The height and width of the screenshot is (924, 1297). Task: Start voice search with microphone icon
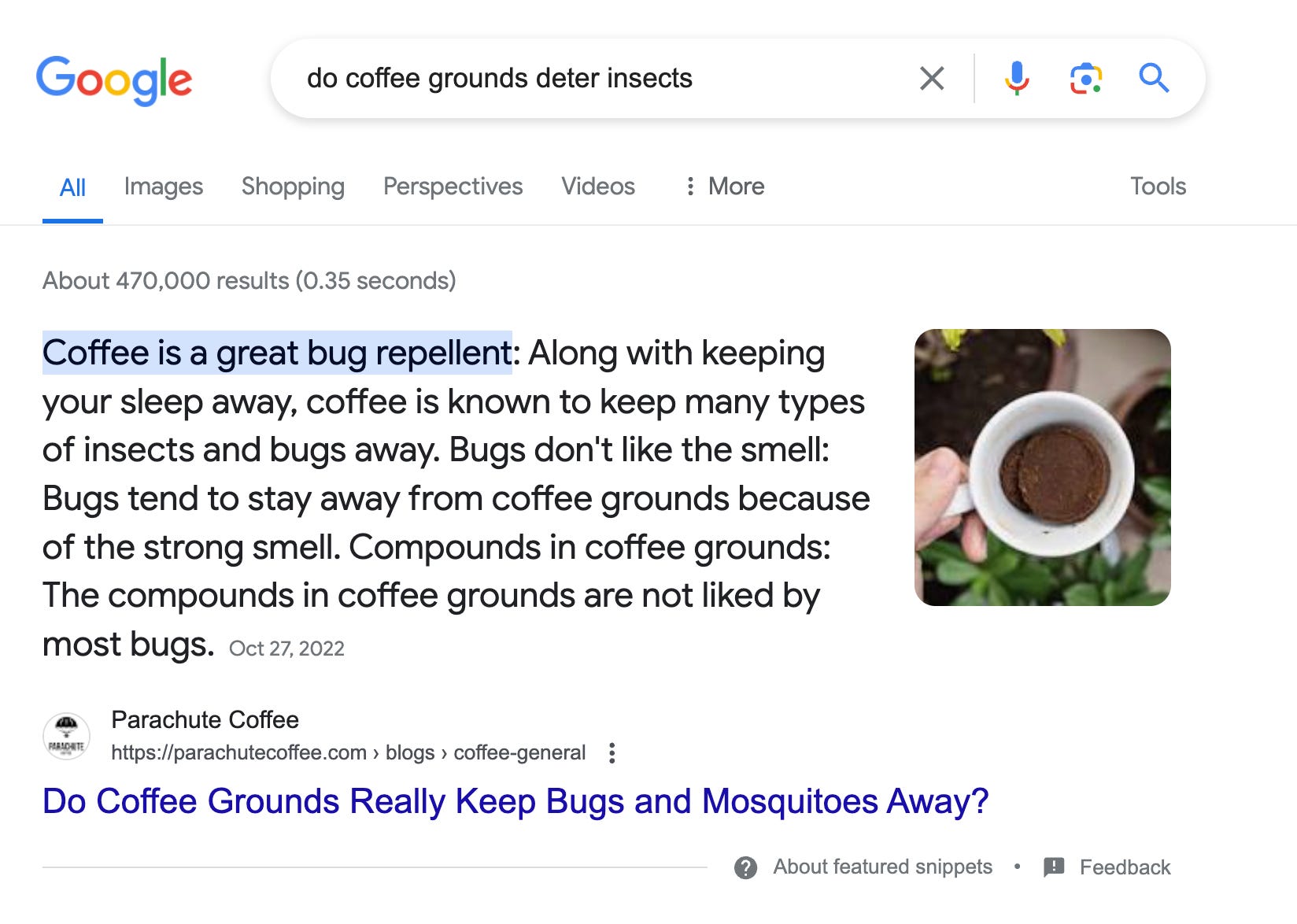[x=1017, y=78]
